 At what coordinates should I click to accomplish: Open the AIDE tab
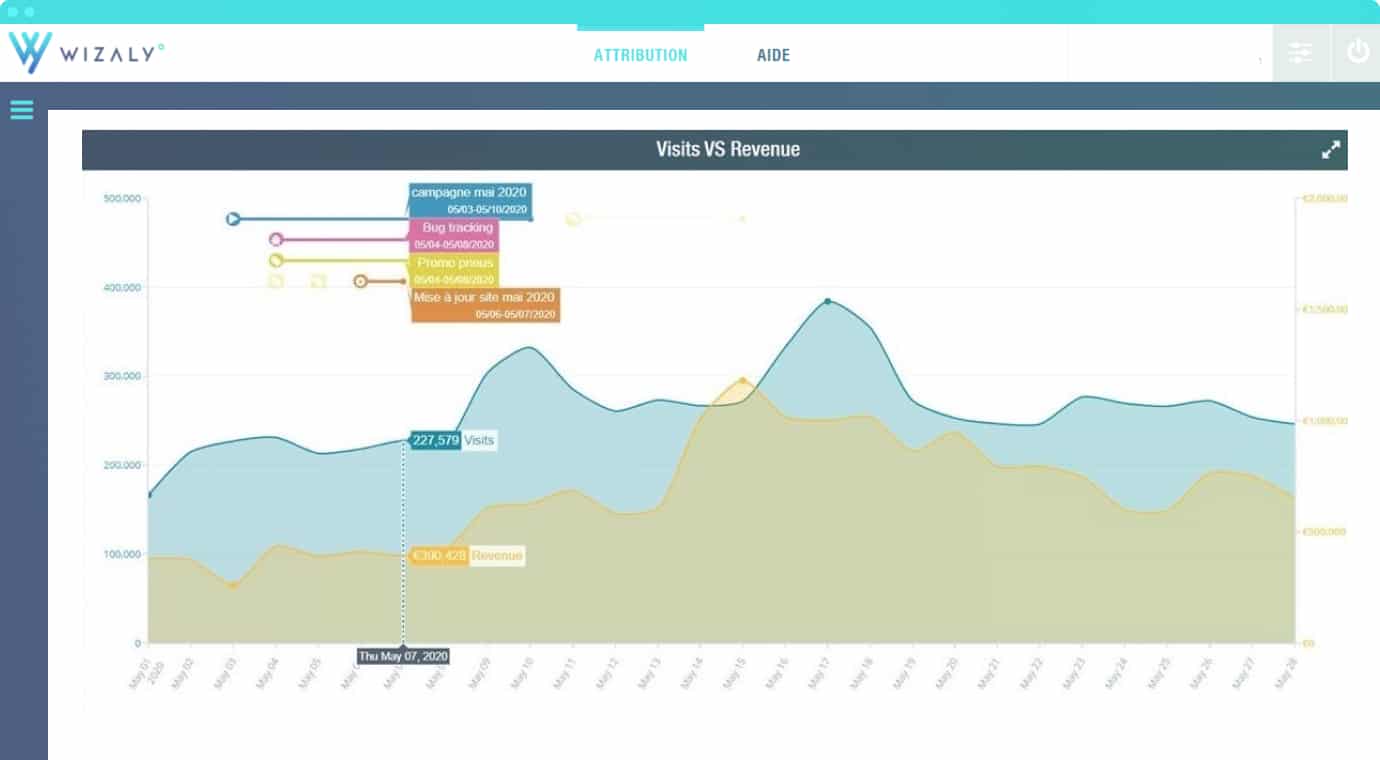(x=773, y=55)
